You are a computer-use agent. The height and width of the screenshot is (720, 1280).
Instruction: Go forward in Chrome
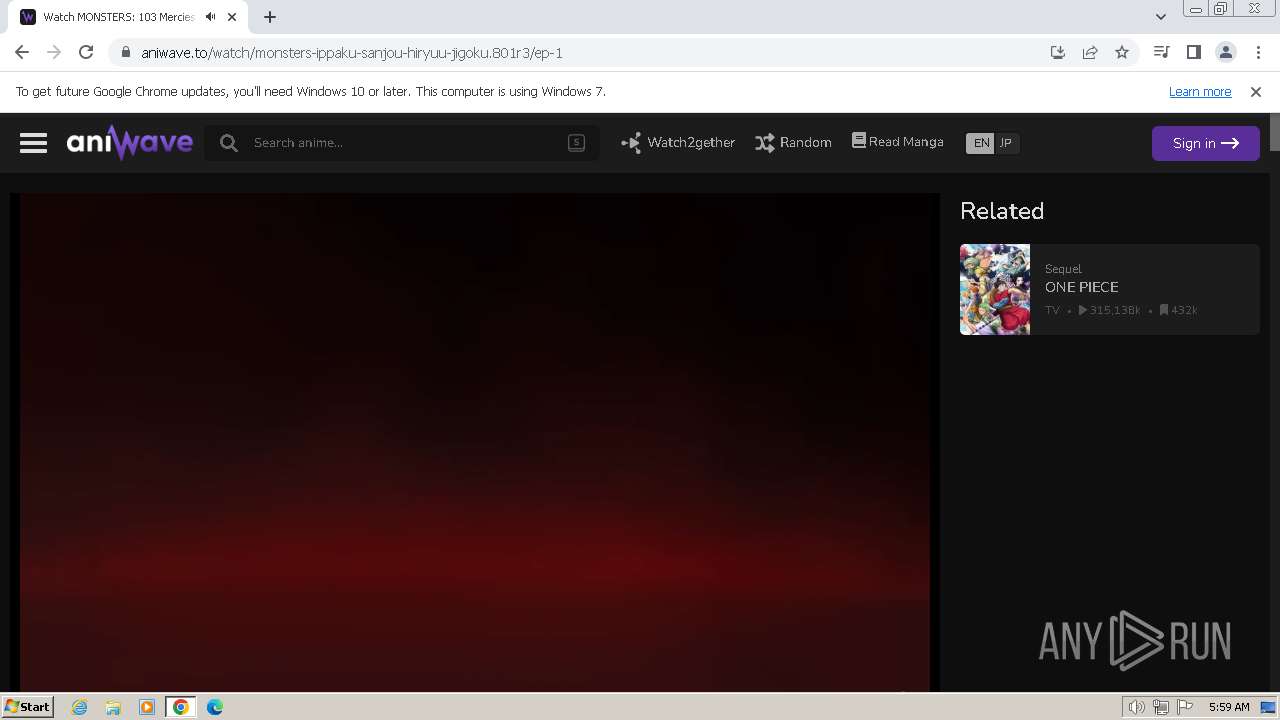pos(54,52)
